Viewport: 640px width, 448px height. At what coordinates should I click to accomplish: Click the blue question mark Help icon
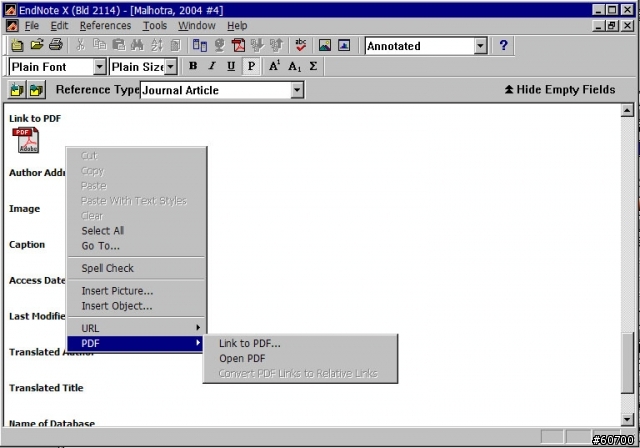tap(503, 45)
